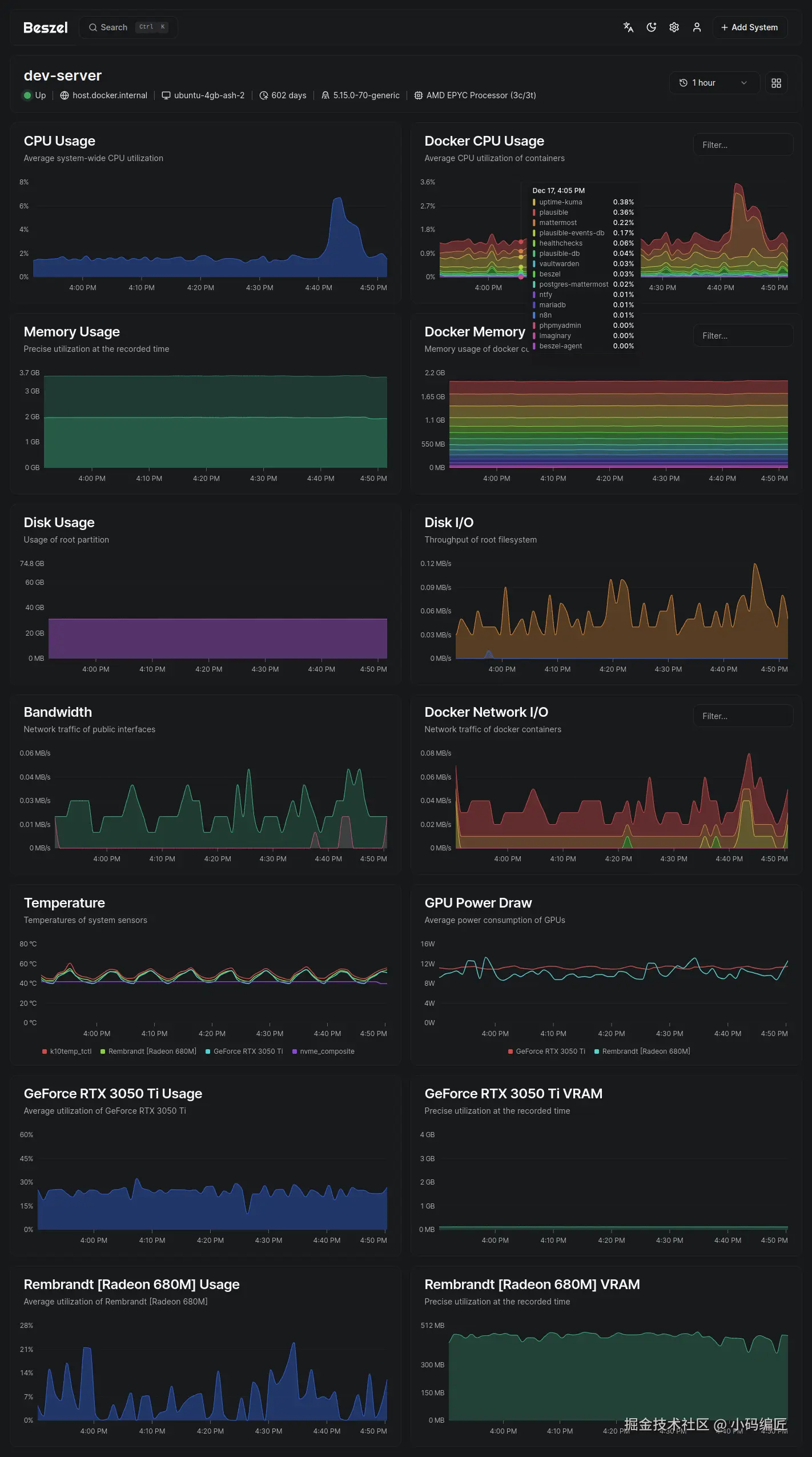This screenshot has height=1457, width=812.
Task: Click the chevron in time range dropdown
Action: click(x=744, y=83)
